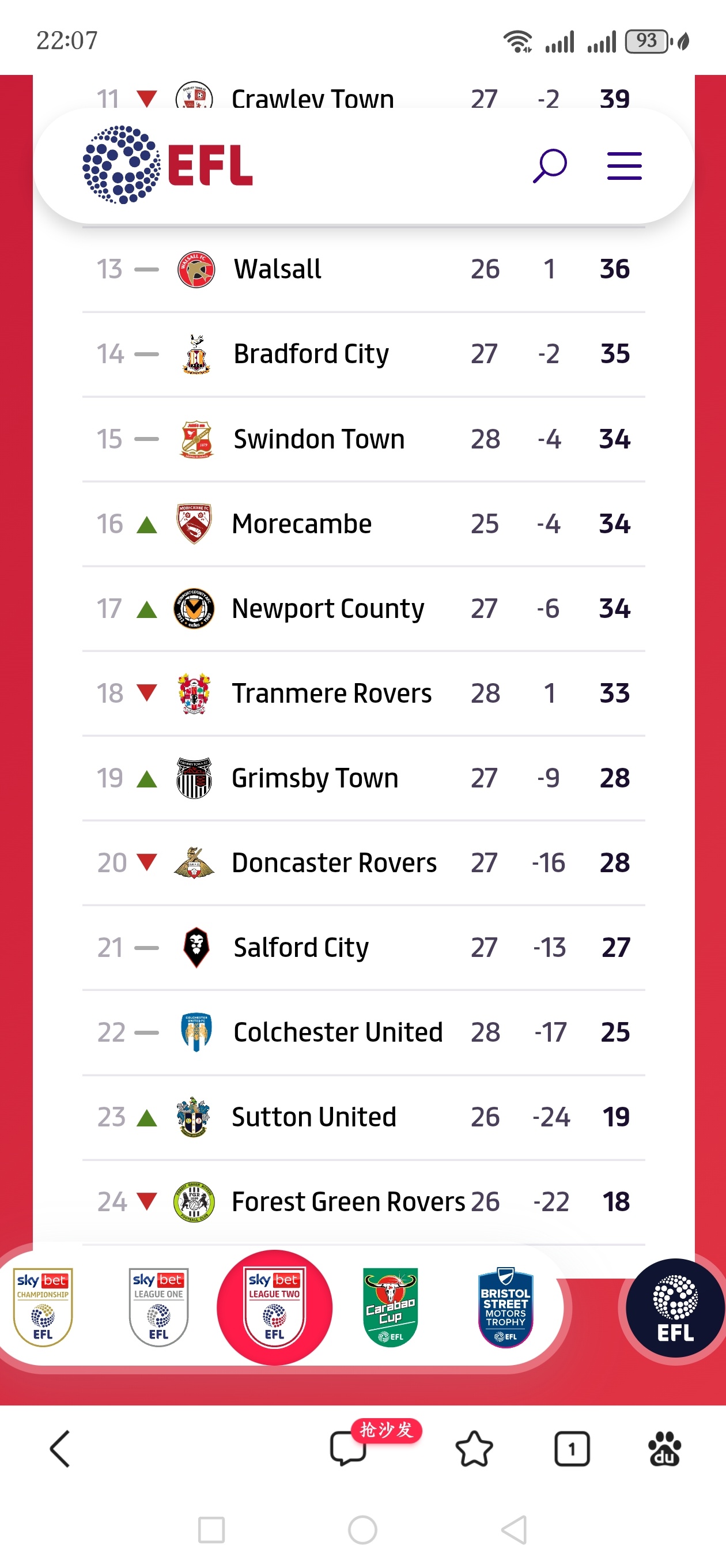This screenshot has height=1568, width=726.
Task: Bookmark page with the star icon
Action: pyautogui.click(x=474, y=1448)
